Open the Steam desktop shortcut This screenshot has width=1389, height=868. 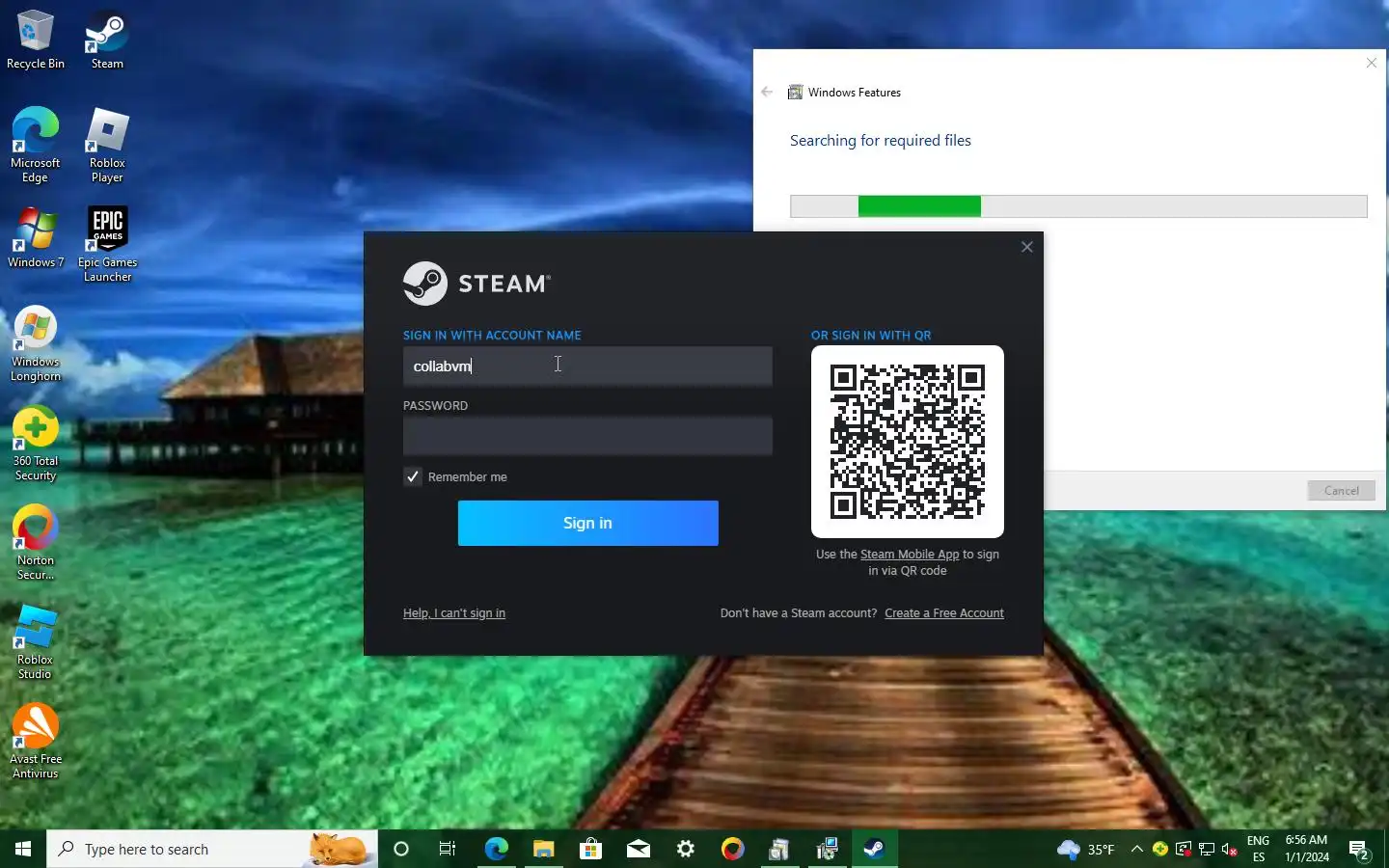click(107, 40)
